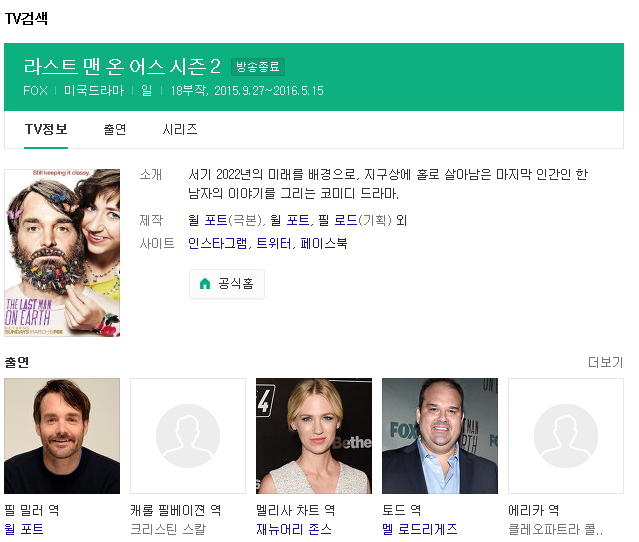Click the 필 밀러 역 cast photo
This screenshot has width=639, height=542.
point(62,436)
